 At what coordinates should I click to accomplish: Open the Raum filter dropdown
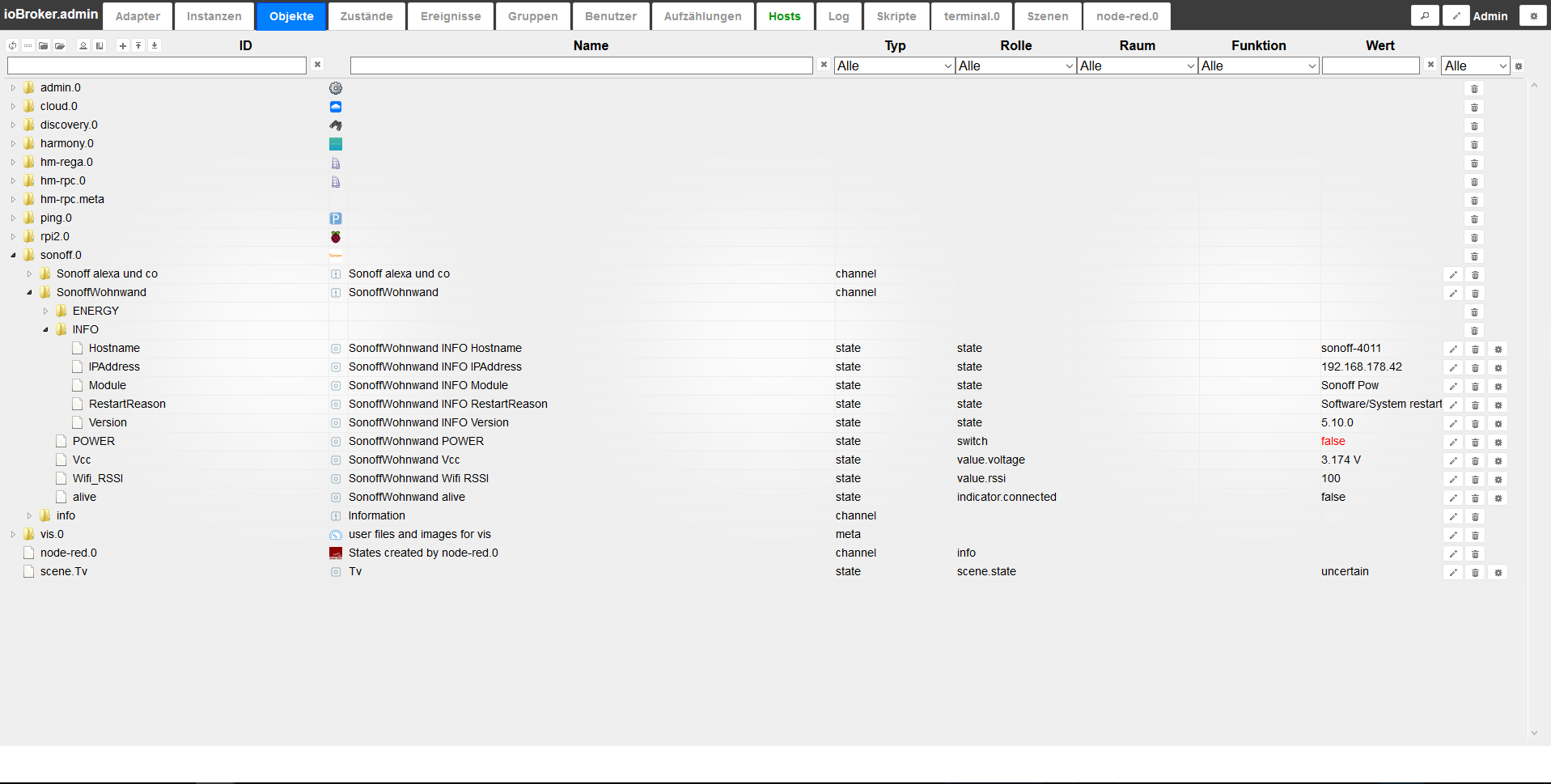coord(1137,66)
